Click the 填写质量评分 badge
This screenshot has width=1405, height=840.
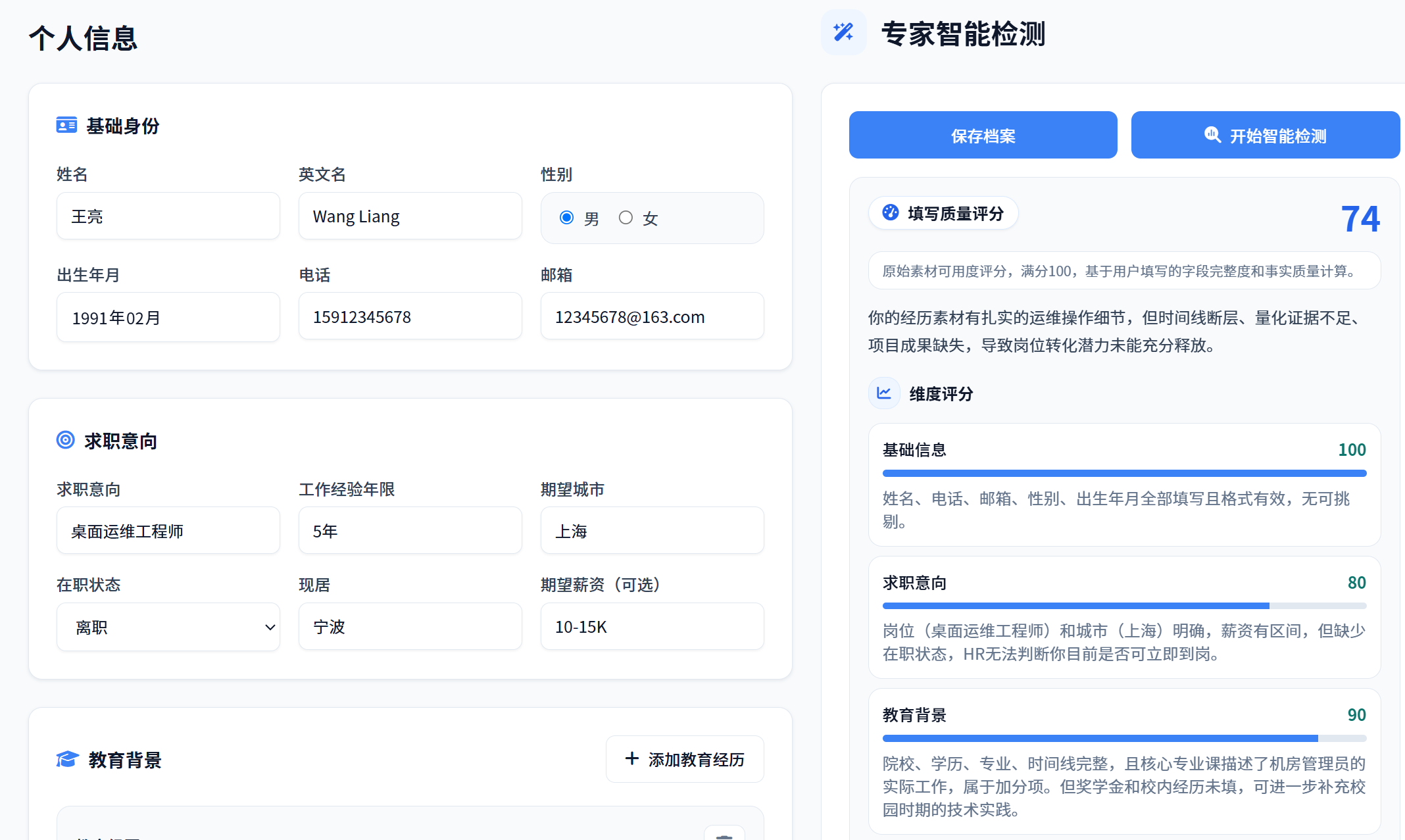tap(943, 213)
